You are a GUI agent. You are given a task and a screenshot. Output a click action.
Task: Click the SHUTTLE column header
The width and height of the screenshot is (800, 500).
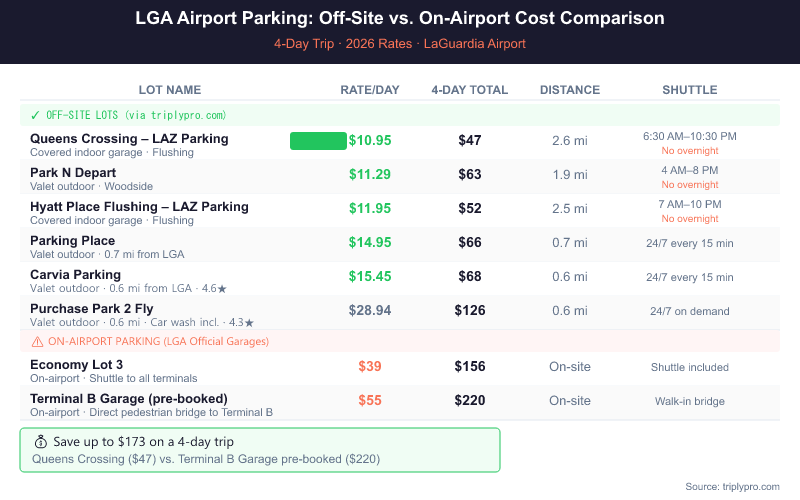click(690, 90)
